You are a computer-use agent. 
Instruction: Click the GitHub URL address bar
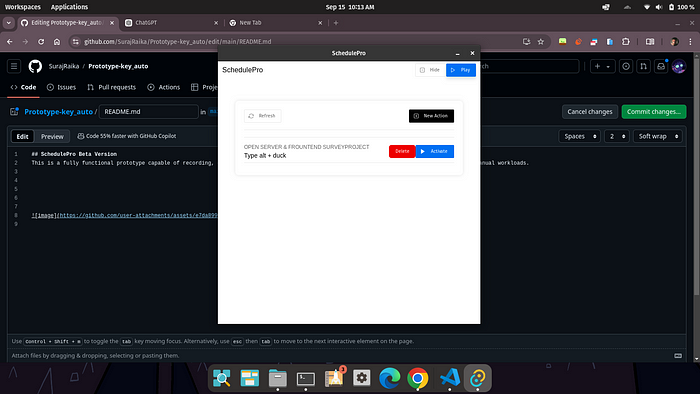(x=177, y=41)
